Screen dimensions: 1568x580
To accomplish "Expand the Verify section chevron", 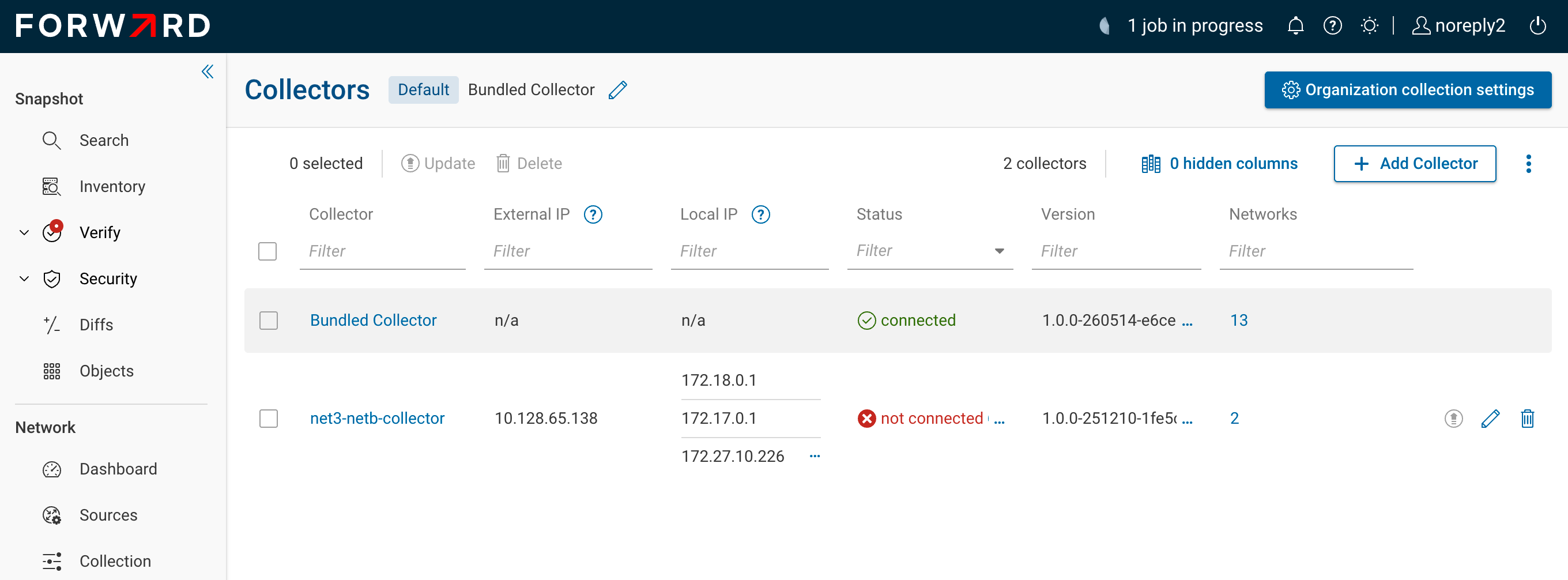I will click(x=24, y=232).
